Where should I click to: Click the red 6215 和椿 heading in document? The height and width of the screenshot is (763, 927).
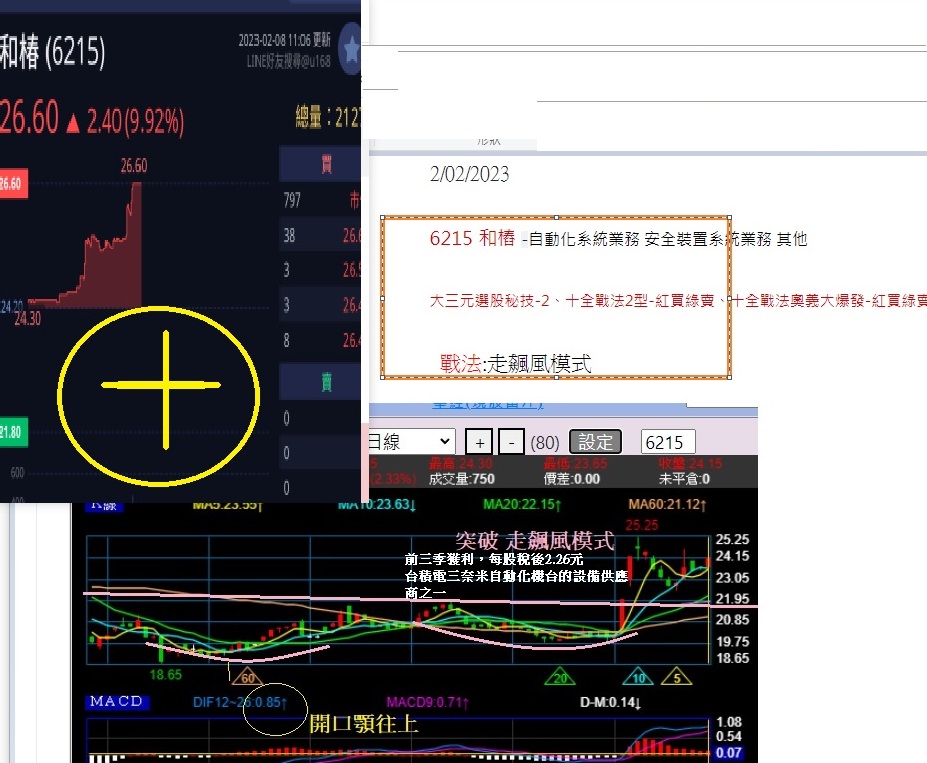pos(472,238)
